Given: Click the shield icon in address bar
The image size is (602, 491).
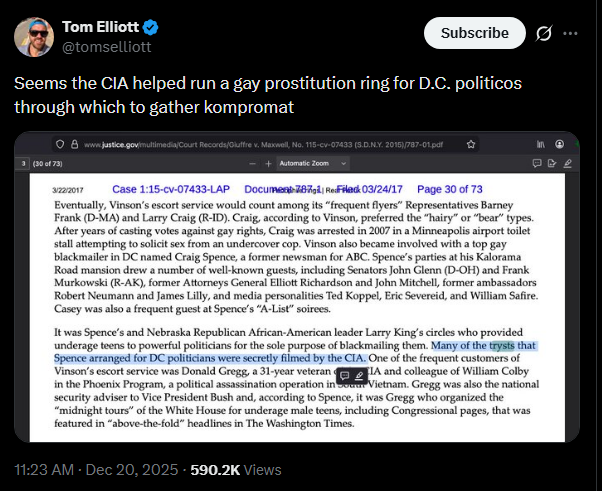Looking at the screenshot, I should tap(60, 144).
